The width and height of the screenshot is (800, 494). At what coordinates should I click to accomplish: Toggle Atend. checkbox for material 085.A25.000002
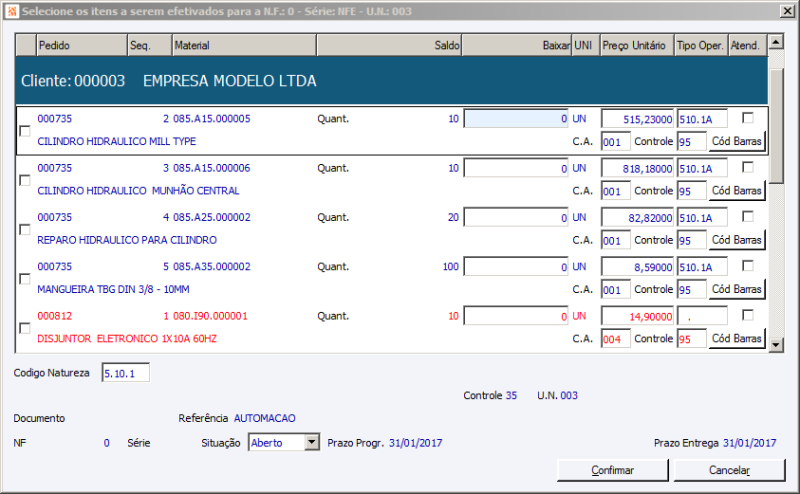click(748, 217)
